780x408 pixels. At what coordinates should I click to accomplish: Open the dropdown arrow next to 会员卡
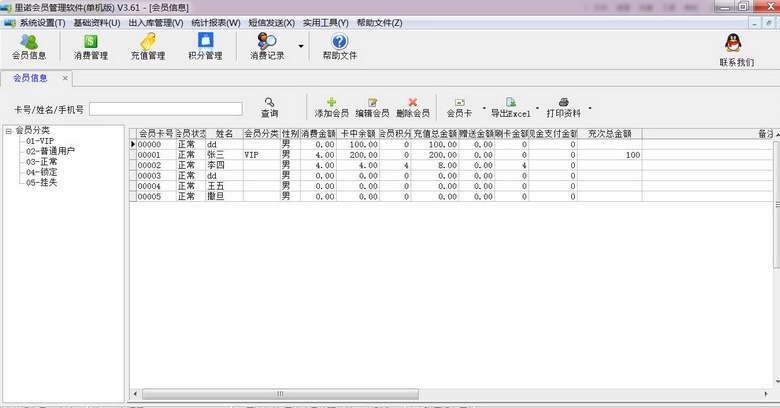click(x=484, y=107)
